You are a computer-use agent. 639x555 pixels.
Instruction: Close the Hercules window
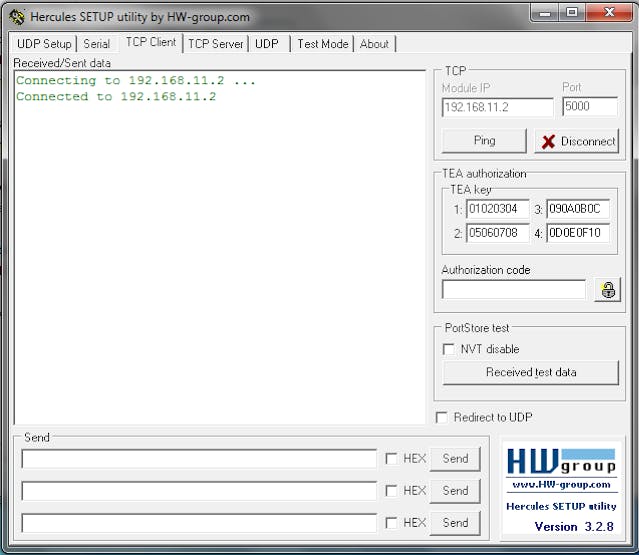[609, 13]
